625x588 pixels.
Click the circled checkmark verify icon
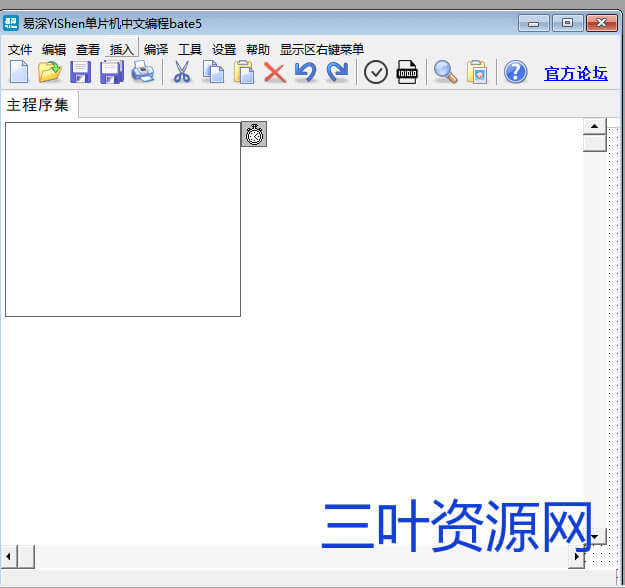(375, 73)
